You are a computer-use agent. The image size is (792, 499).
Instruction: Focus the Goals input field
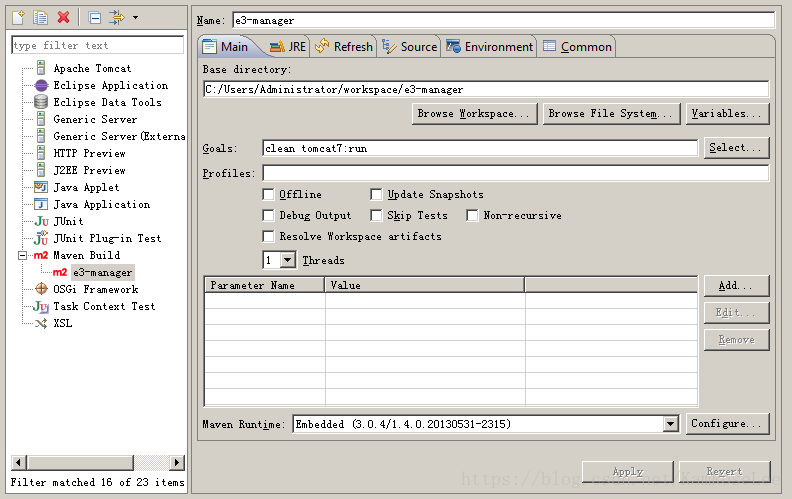point(480,148)
